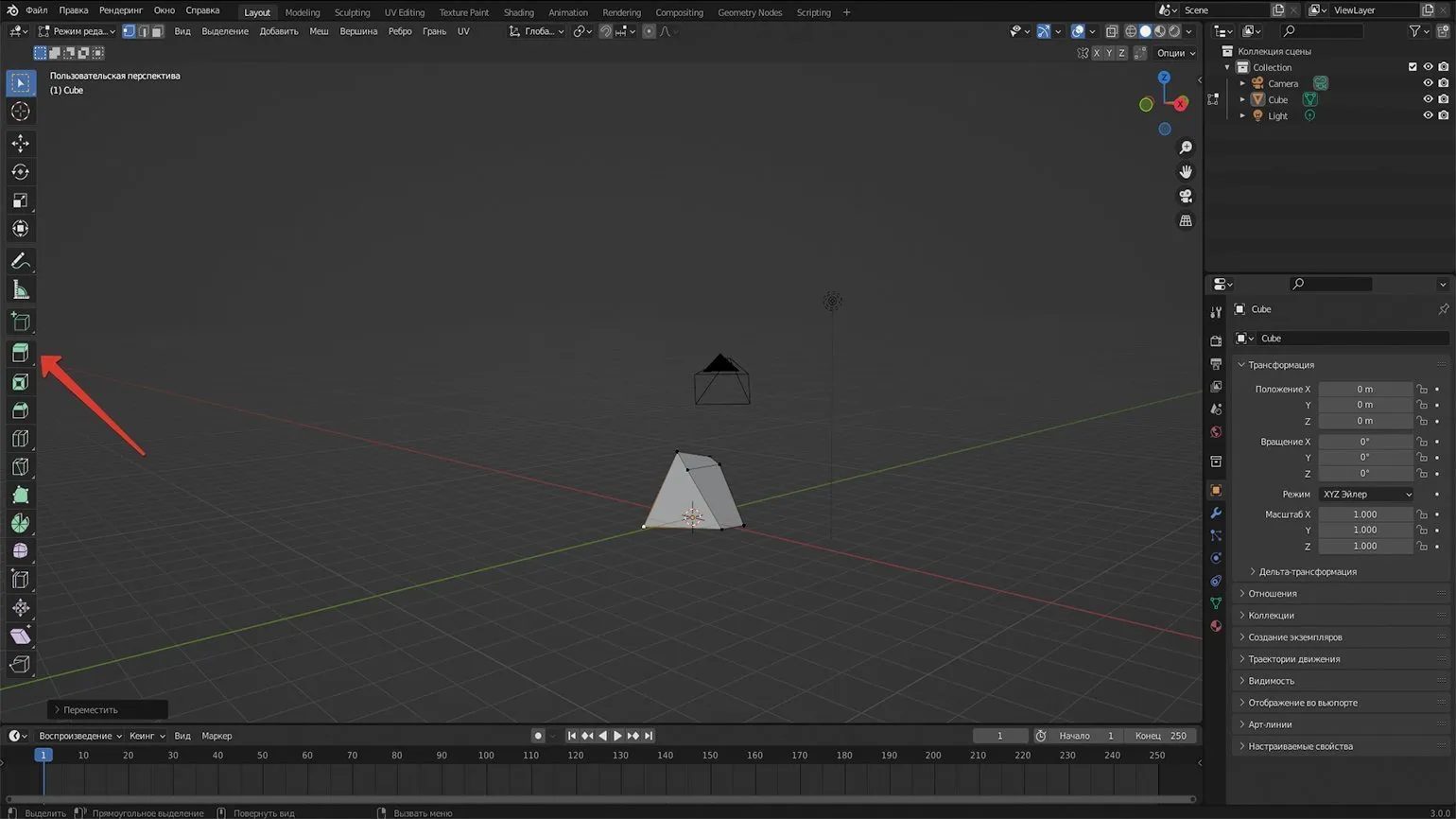Open the XYZ Эйлер rotation mode dropdown
This screenshot has height=819, width=1456.
(1366, 495)
